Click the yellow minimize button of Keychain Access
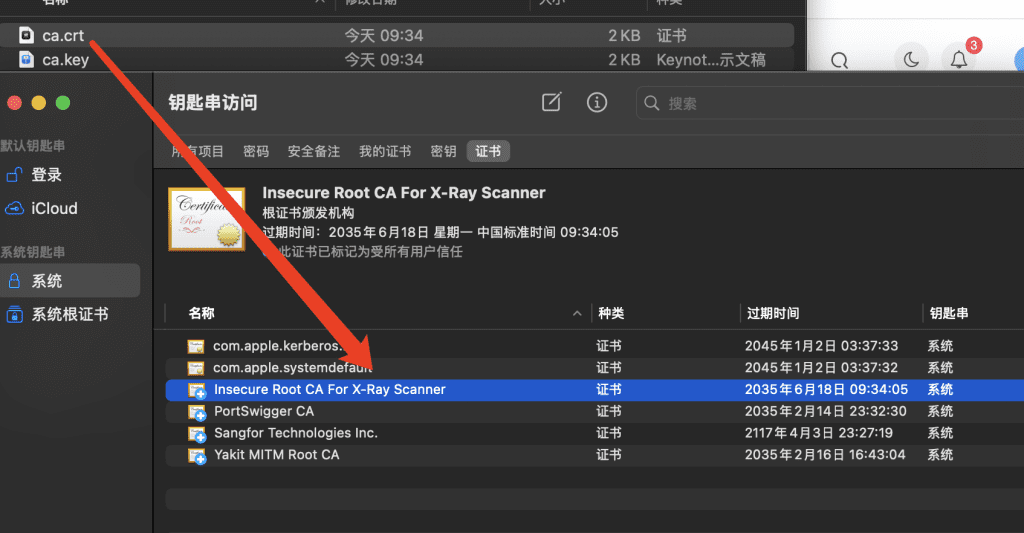 [x=39, y=103]
